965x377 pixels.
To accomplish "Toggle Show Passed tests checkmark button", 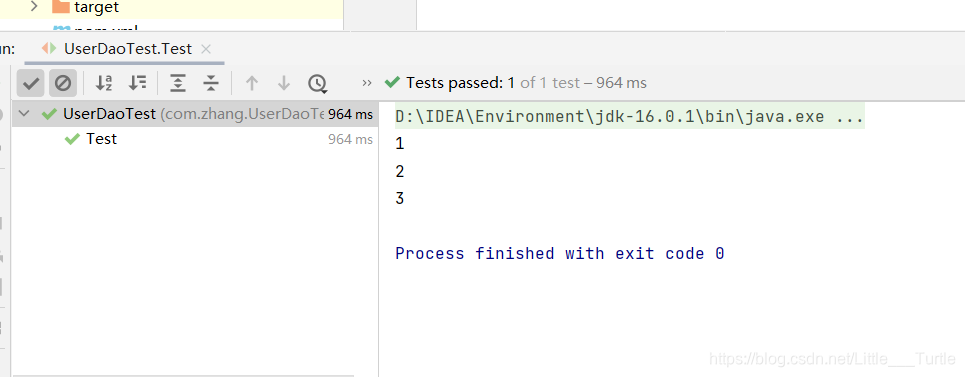I will [x=31, y=83].
